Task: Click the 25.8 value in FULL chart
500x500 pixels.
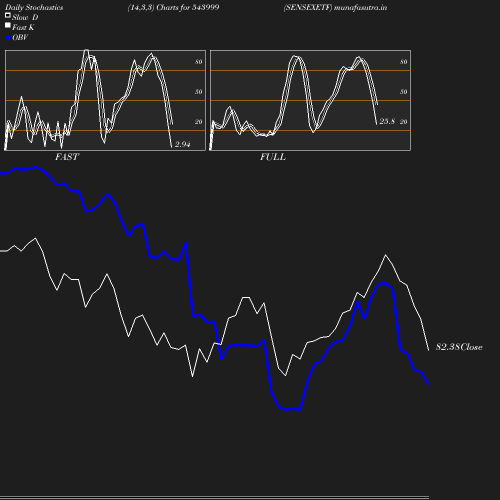Action: 387,121
